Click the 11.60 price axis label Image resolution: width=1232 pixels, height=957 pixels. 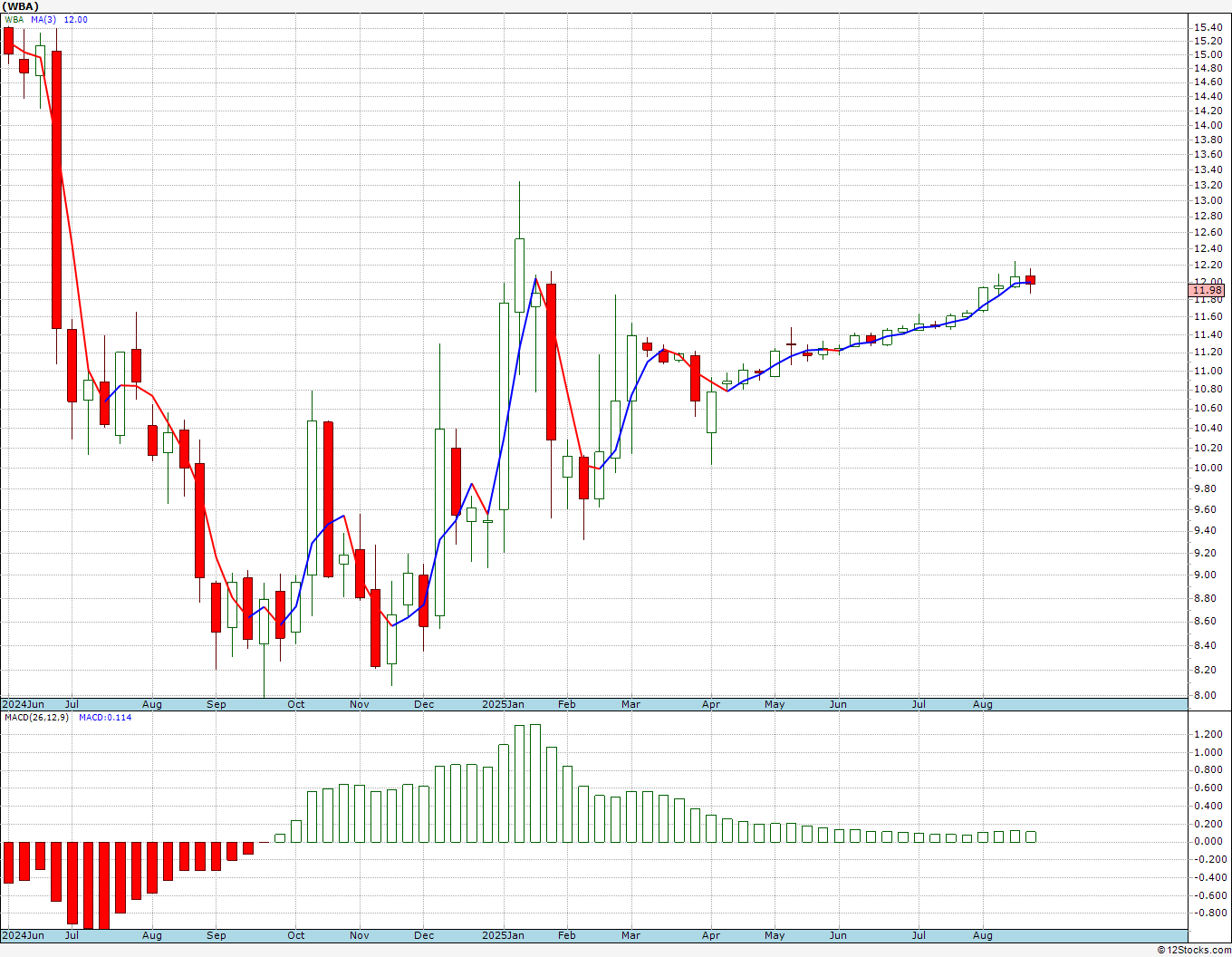(1208, 316)
